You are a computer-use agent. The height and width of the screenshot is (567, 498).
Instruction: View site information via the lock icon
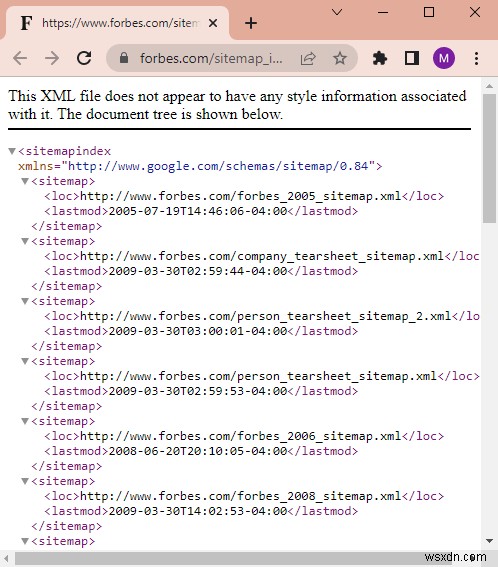click(124, 58)
